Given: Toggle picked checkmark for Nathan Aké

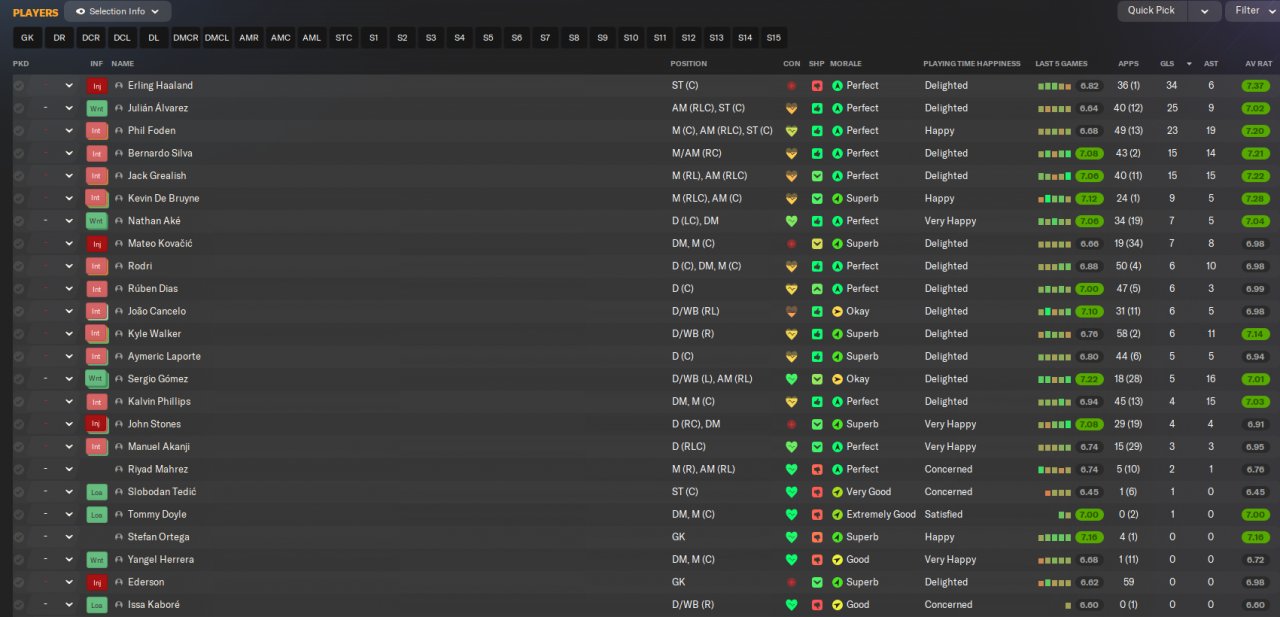Looking at the screenshot, I should pyautogui.click(x=19, y=221).
